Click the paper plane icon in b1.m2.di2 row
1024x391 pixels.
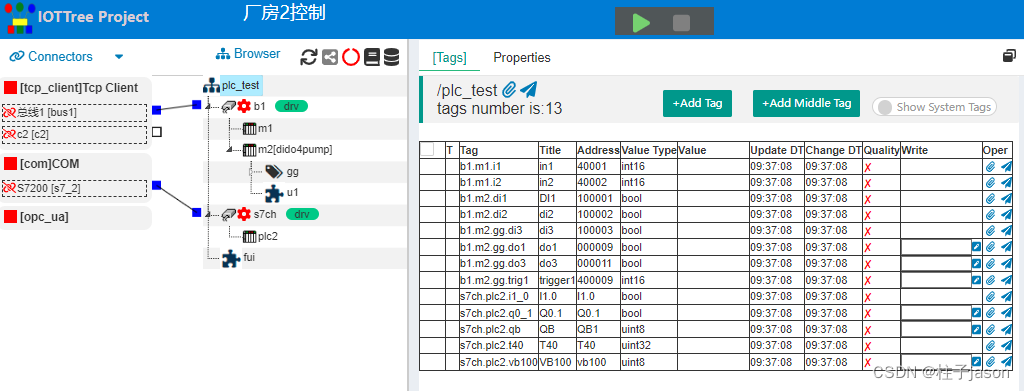tap(1006, 215)
